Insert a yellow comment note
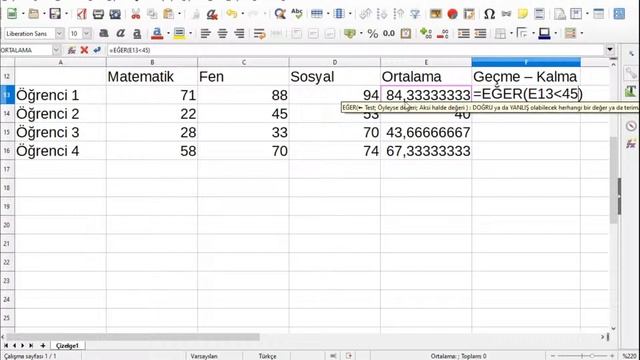This screenshot has width=640, height=360. [522, 14]
